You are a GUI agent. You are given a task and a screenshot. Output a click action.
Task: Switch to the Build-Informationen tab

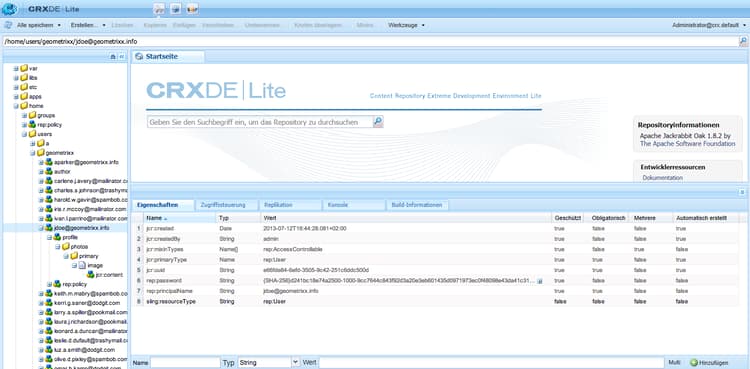coord(417,205)
